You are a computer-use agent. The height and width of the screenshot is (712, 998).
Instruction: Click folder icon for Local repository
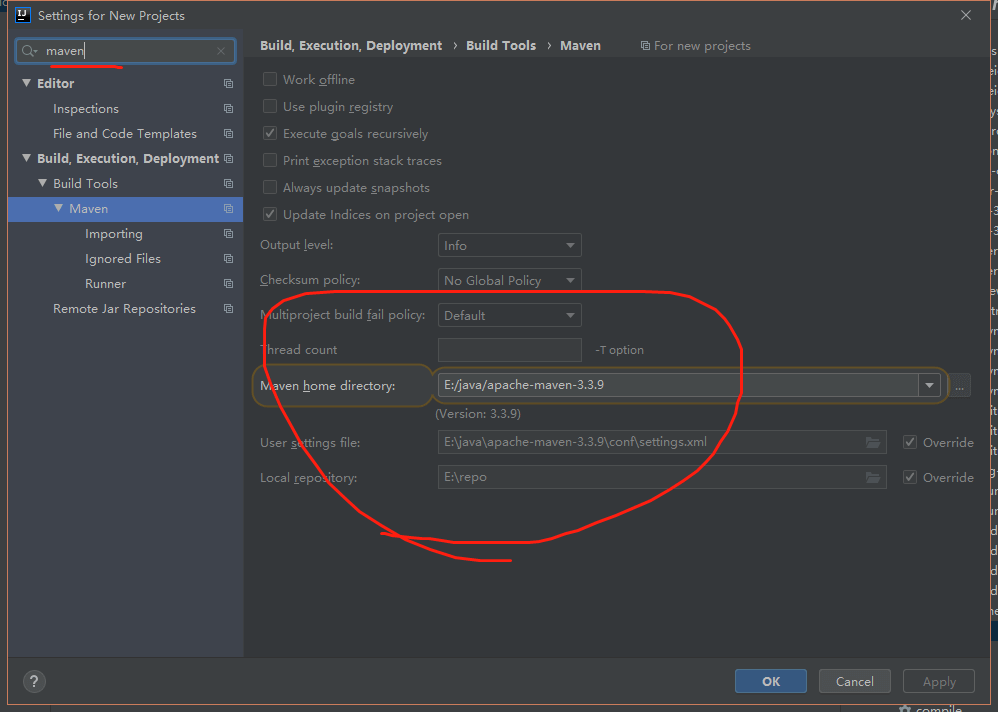tap(873, 477)
